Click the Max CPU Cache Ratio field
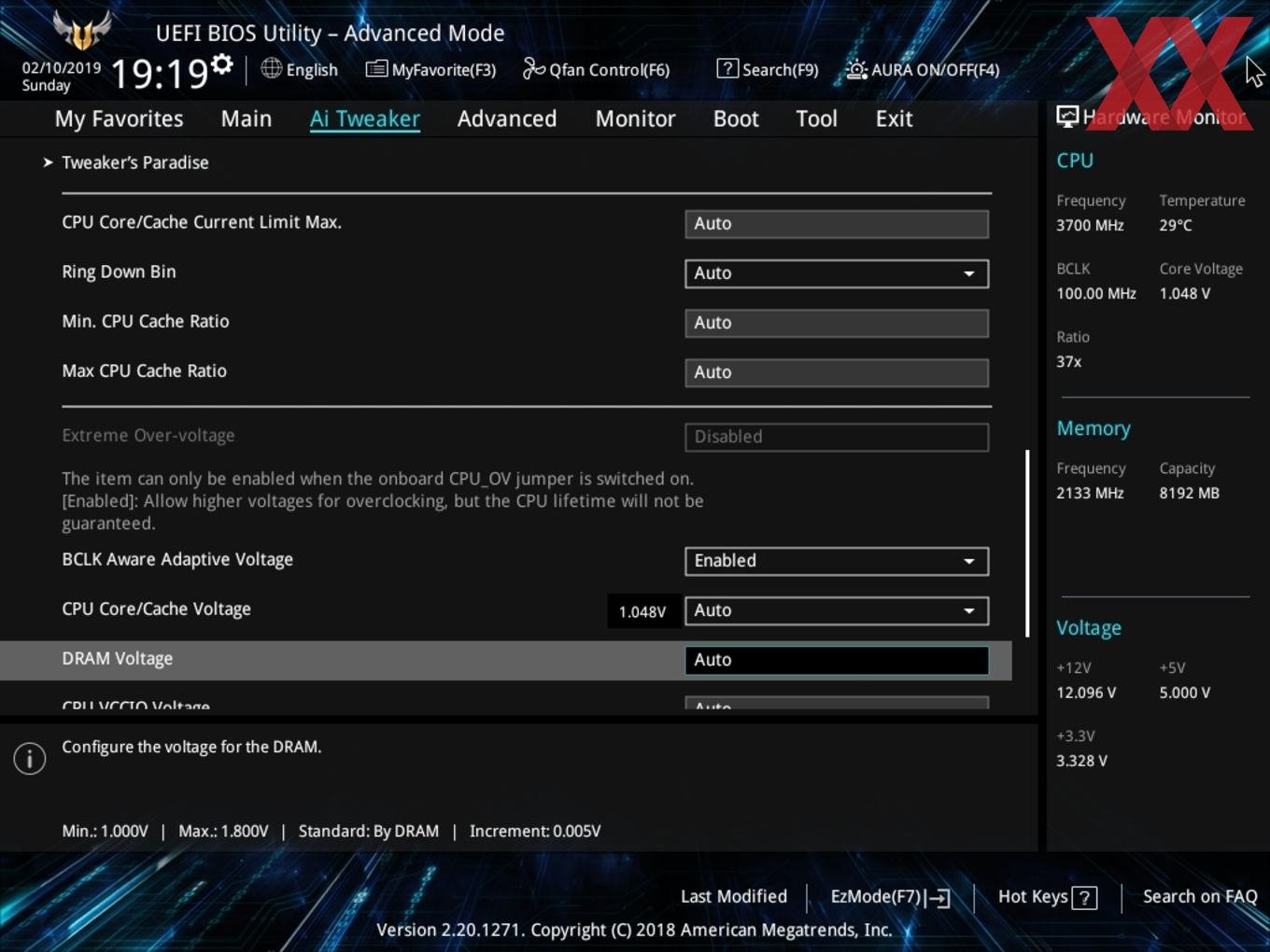Screen dimensions: 1270x952 coord(837,372)
